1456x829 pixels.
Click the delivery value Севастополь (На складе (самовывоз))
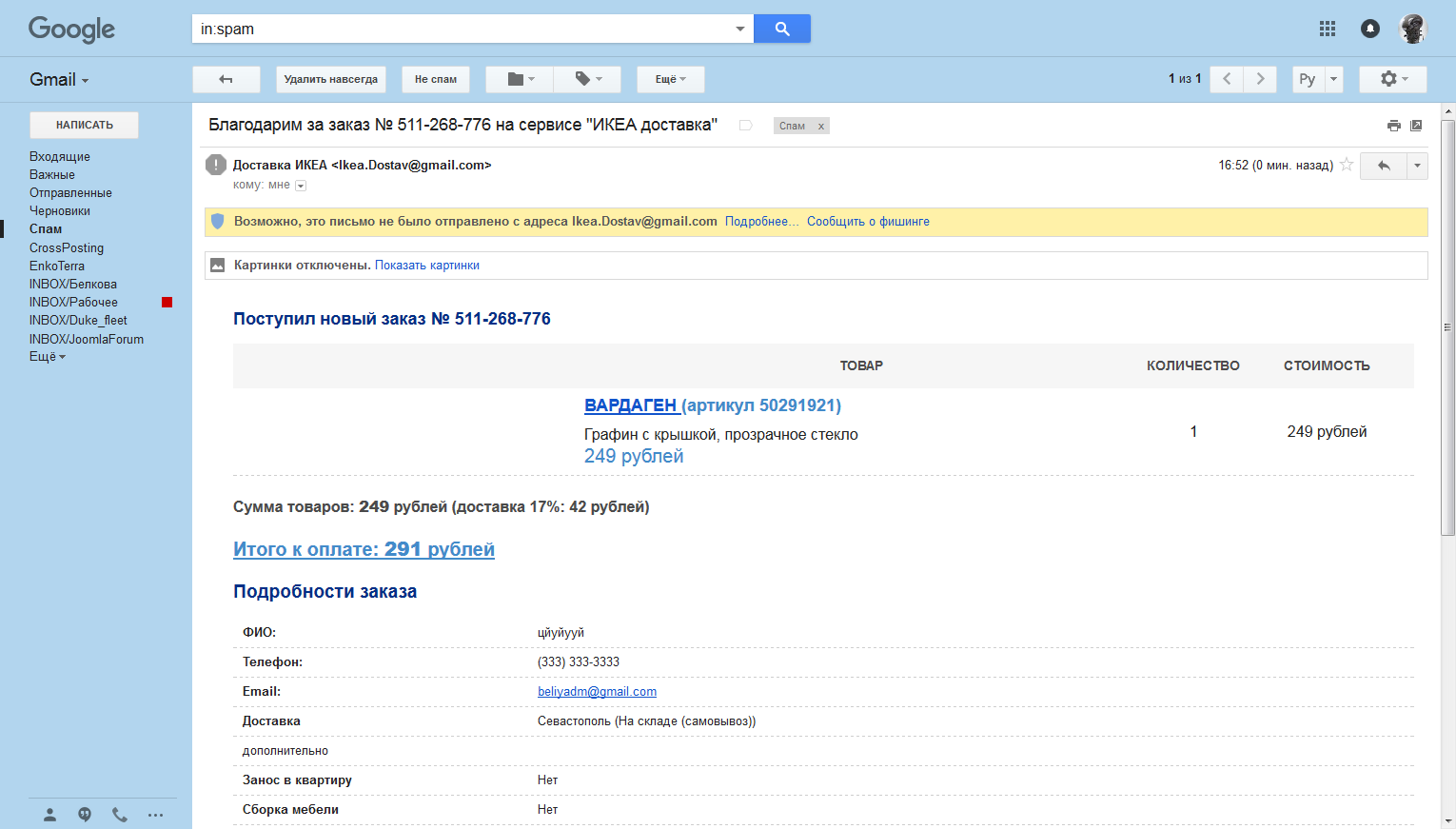pos(647,721)
